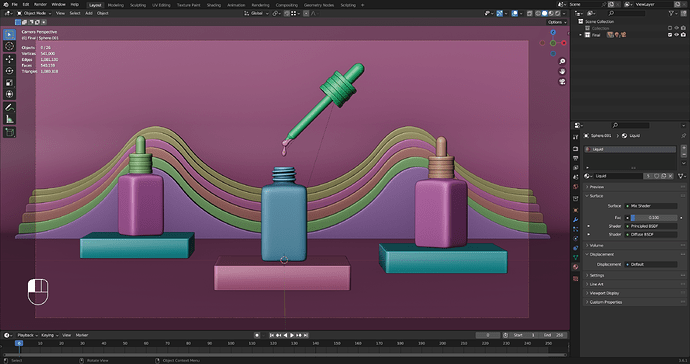Viewport: 690px width, 364px height.
Task: Select the Add Cube tool
Action: click(x=9, y=132)
